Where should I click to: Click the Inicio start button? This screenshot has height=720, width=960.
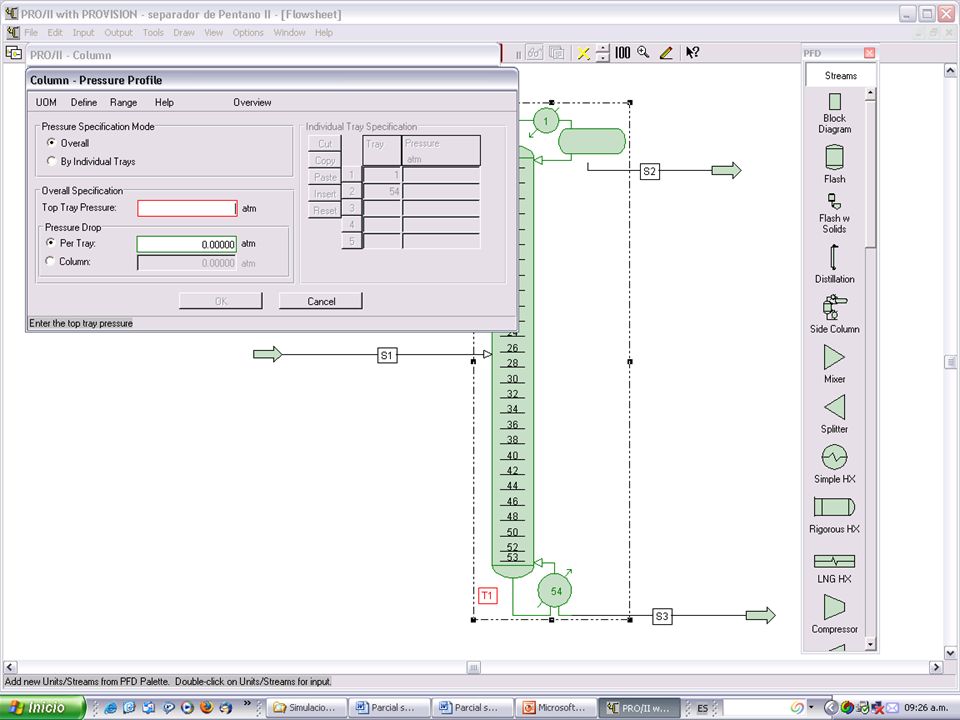42,708
